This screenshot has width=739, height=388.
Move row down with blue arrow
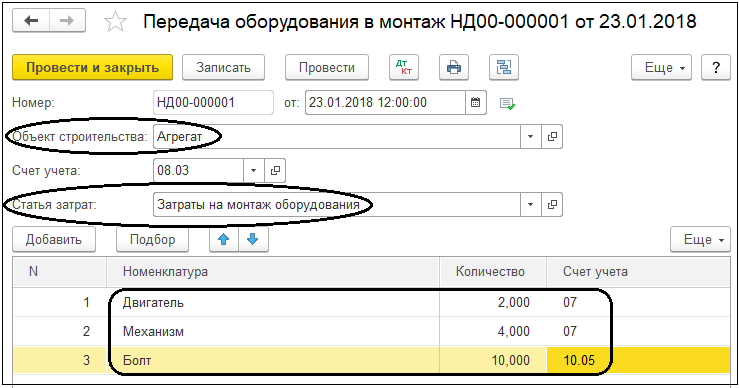pos(253,239)
